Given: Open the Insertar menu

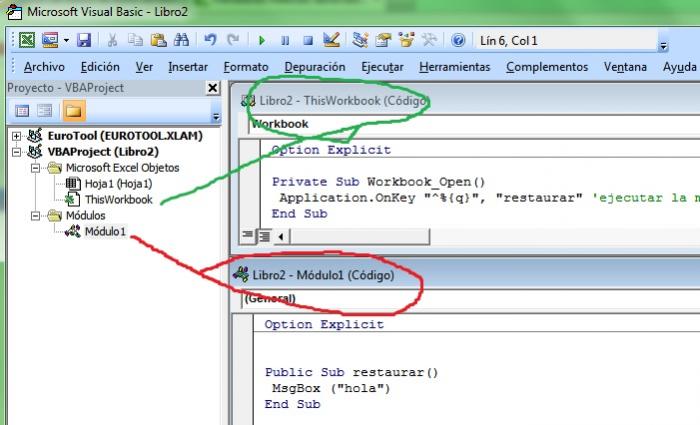Looking at the screenshot, I should 188,67.
